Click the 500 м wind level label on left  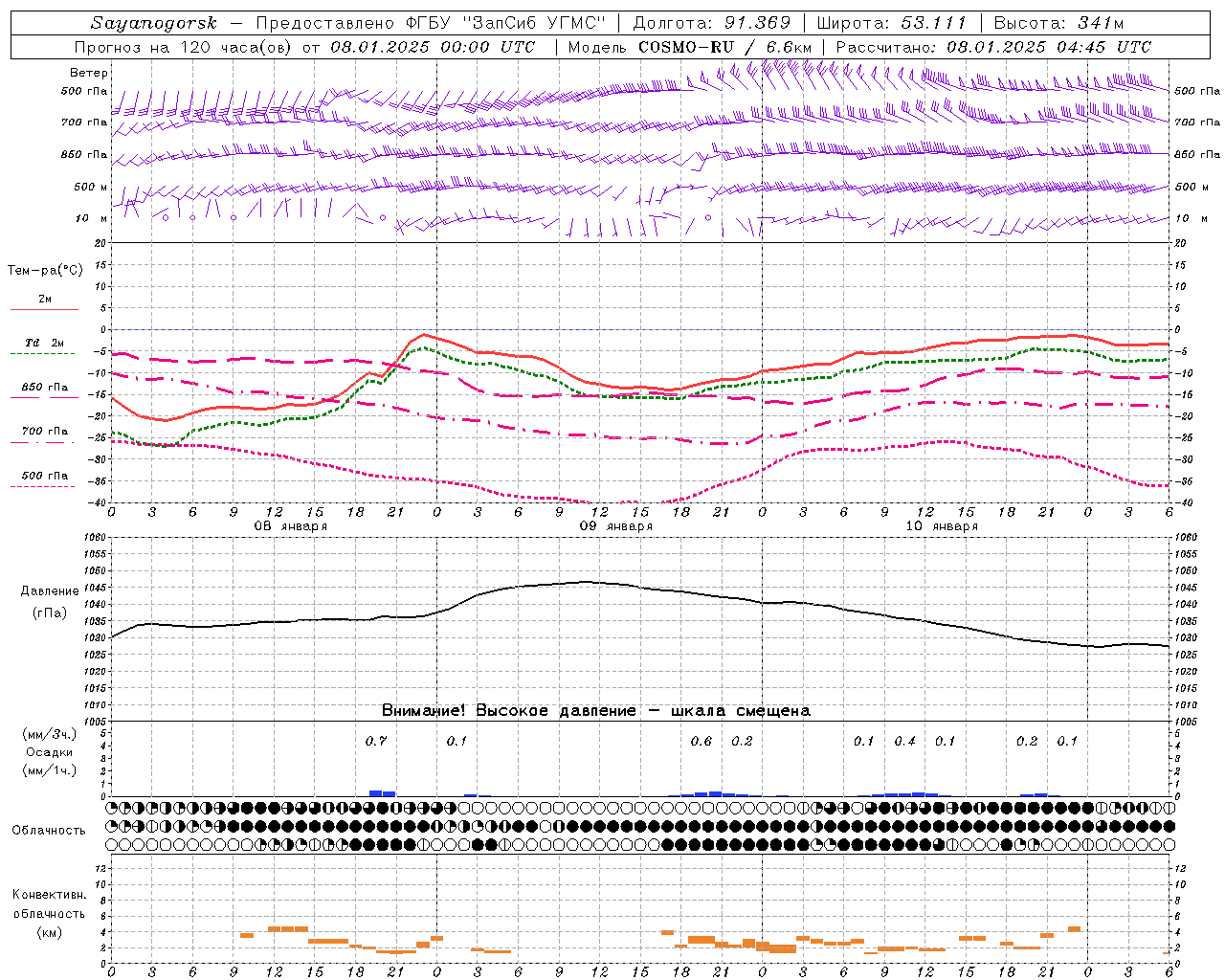pos(92,187)
